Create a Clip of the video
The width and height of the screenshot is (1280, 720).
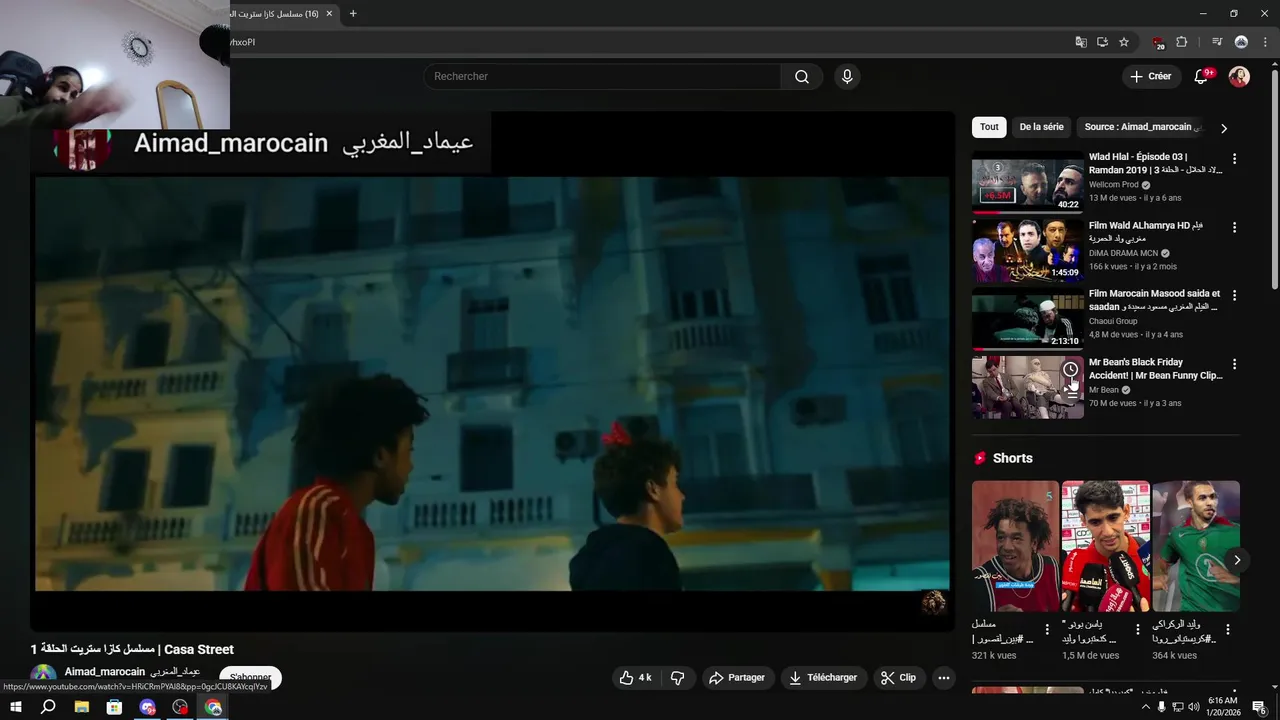pyautogui.click(x=898, y=677)
